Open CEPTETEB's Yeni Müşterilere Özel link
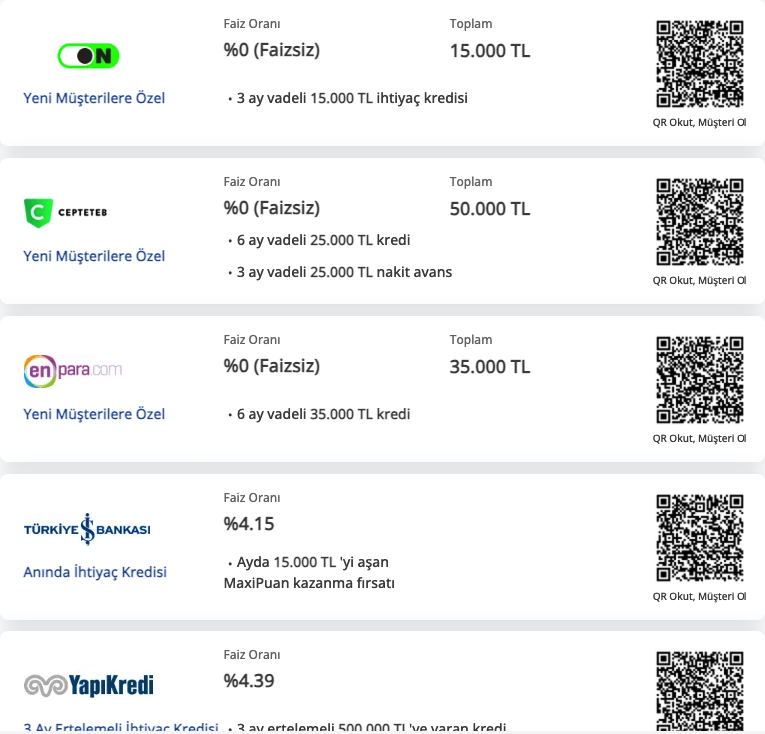This screenshot has width=765, height=734. [94, 256]
